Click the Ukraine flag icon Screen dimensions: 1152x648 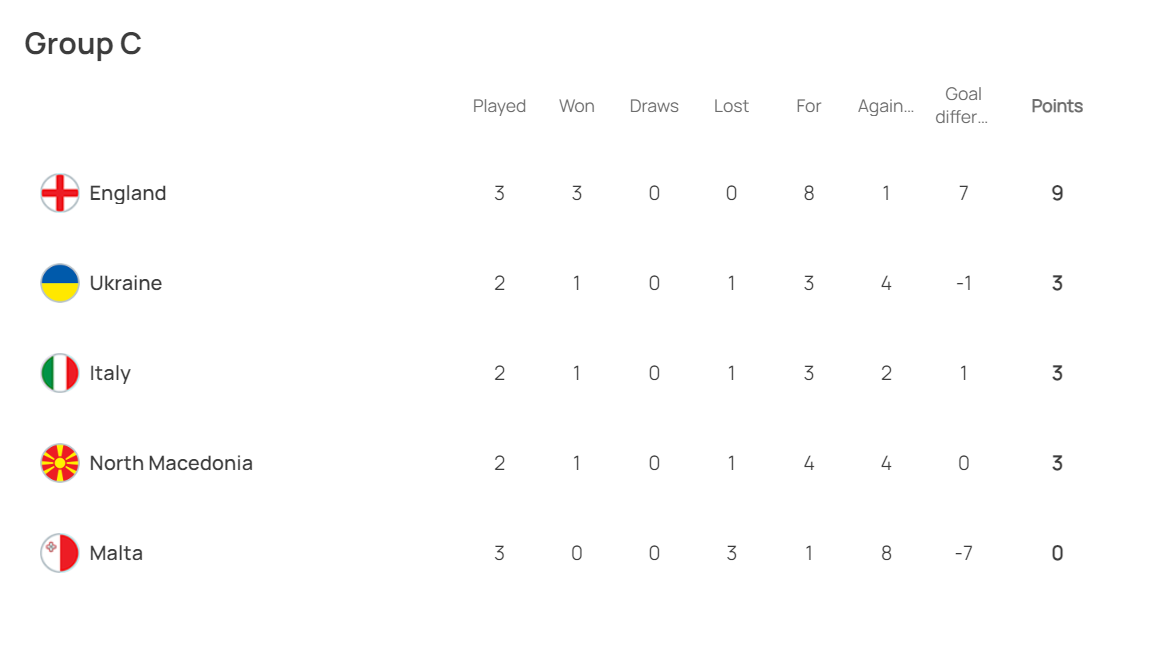coord(60,283)
